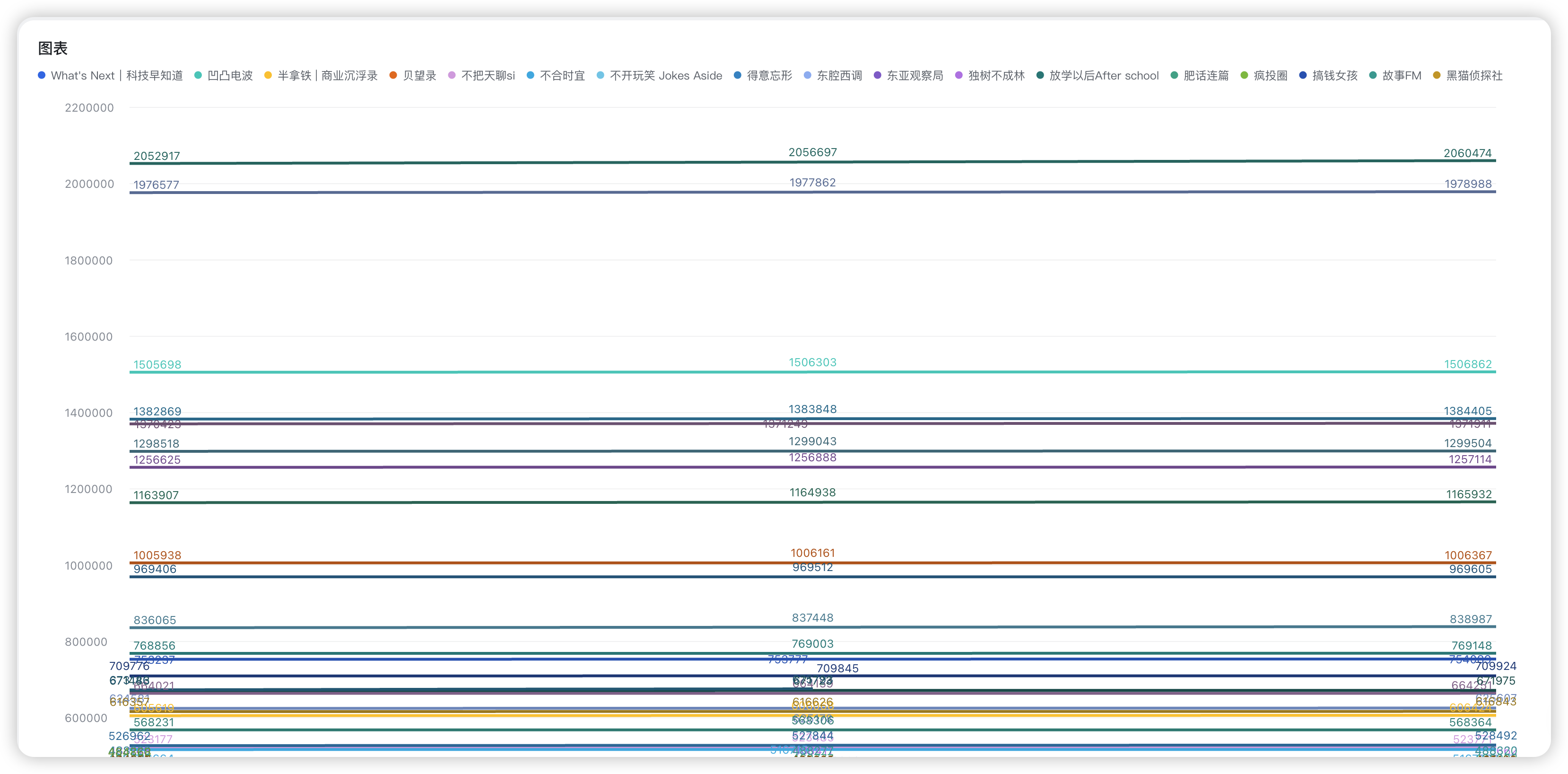Toggle 不开玩笑 Jokes Aside legend entry
This screenshot has width=1568, height=774.
point(665,76)
